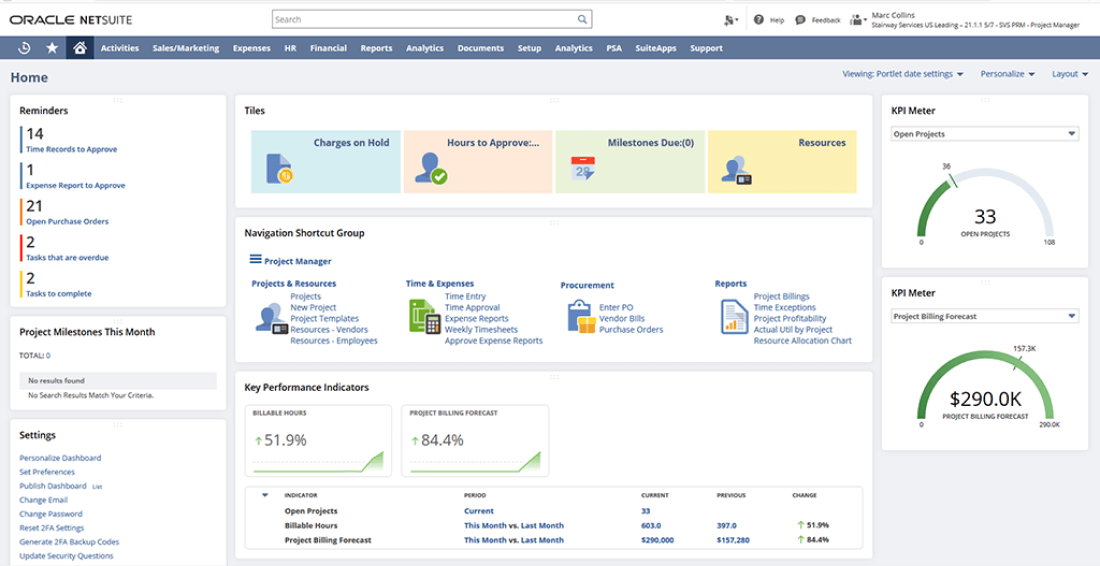Click the Time Records to Approve link
This screenshot has width=1100, height=566.
click(72, 150)
